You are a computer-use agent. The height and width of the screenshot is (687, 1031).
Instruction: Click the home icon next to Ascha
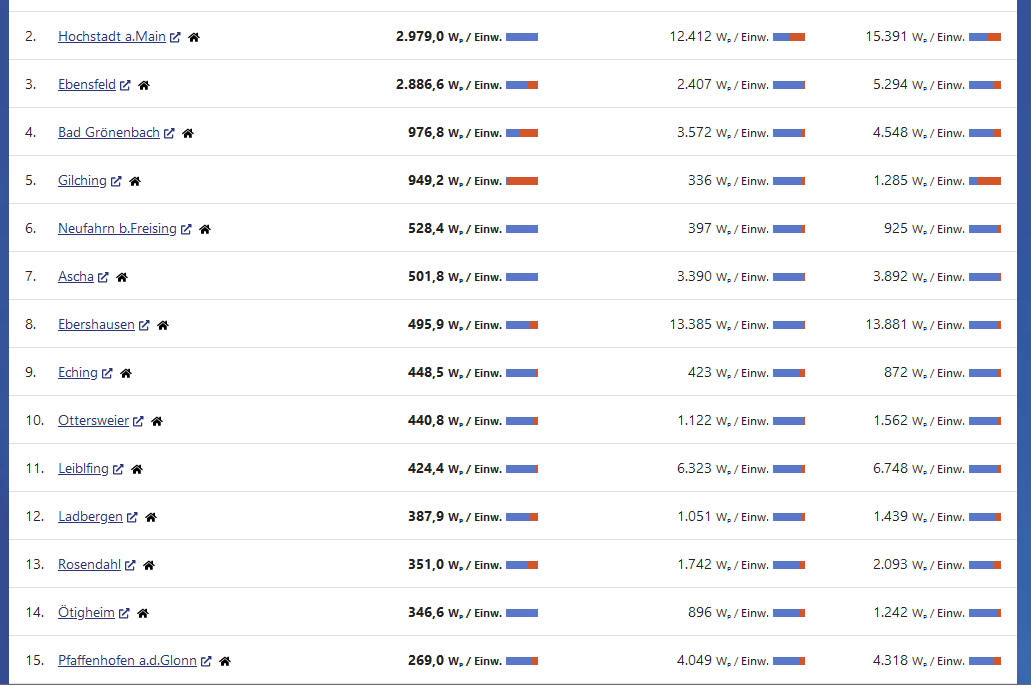coord(122,277)
